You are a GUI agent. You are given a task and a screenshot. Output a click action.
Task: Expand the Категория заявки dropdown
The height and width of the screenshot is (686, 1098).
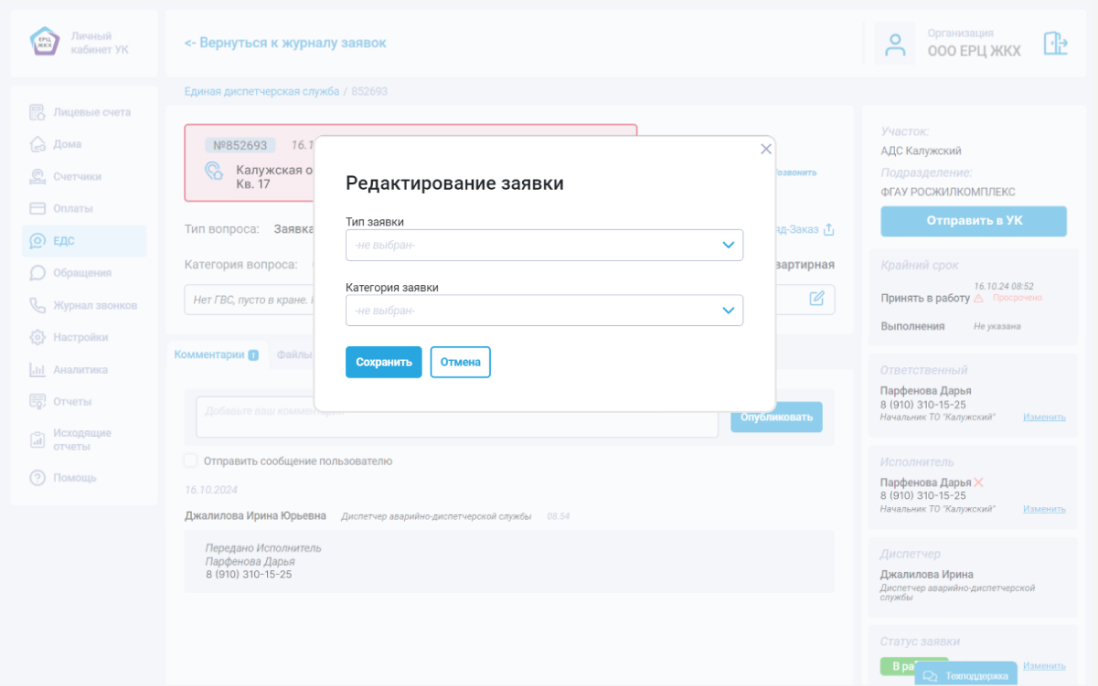coord(544,310)
